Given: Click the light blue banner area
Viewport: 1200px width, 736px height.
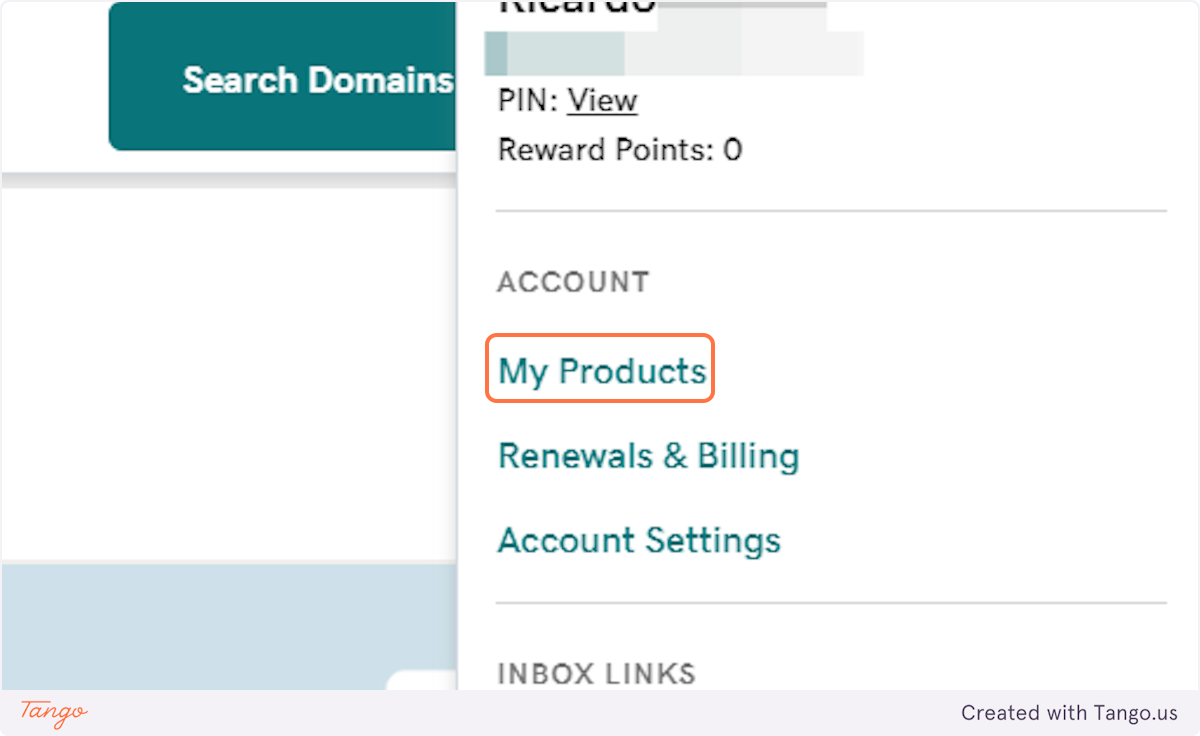Looking at the screenshot, I should click(229, 626).
